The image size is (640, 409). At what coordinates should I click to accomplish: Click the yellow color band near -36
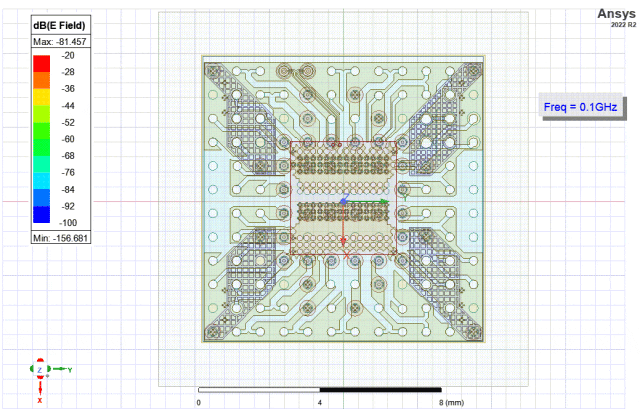point(42,97)
